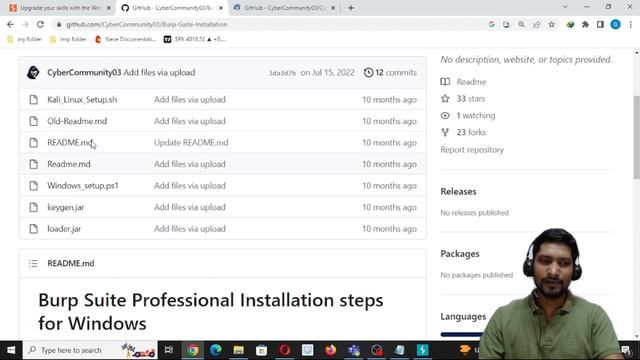Click the page vertical scrollbar thumb

click(637, 137)
